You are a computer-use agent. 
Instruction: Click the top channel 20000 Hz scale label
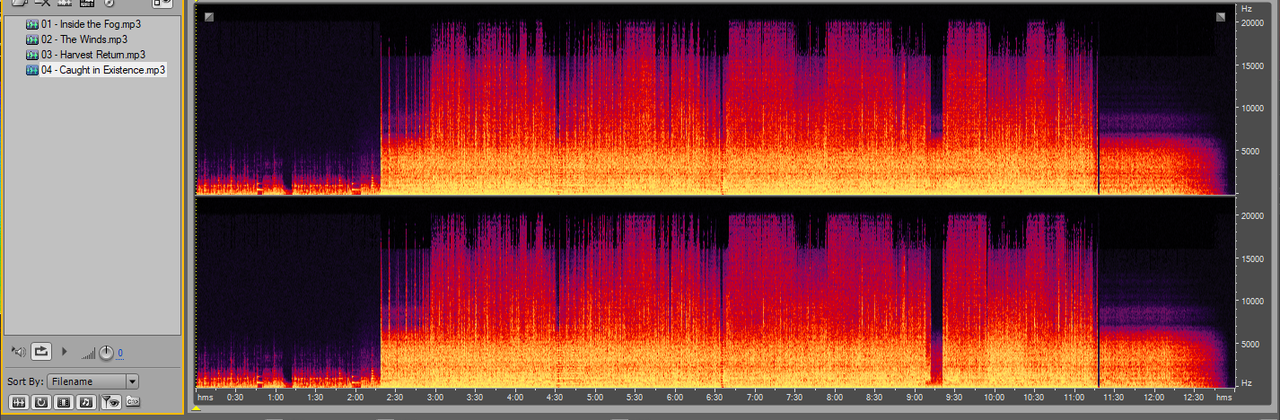(x=1254, y=23)
